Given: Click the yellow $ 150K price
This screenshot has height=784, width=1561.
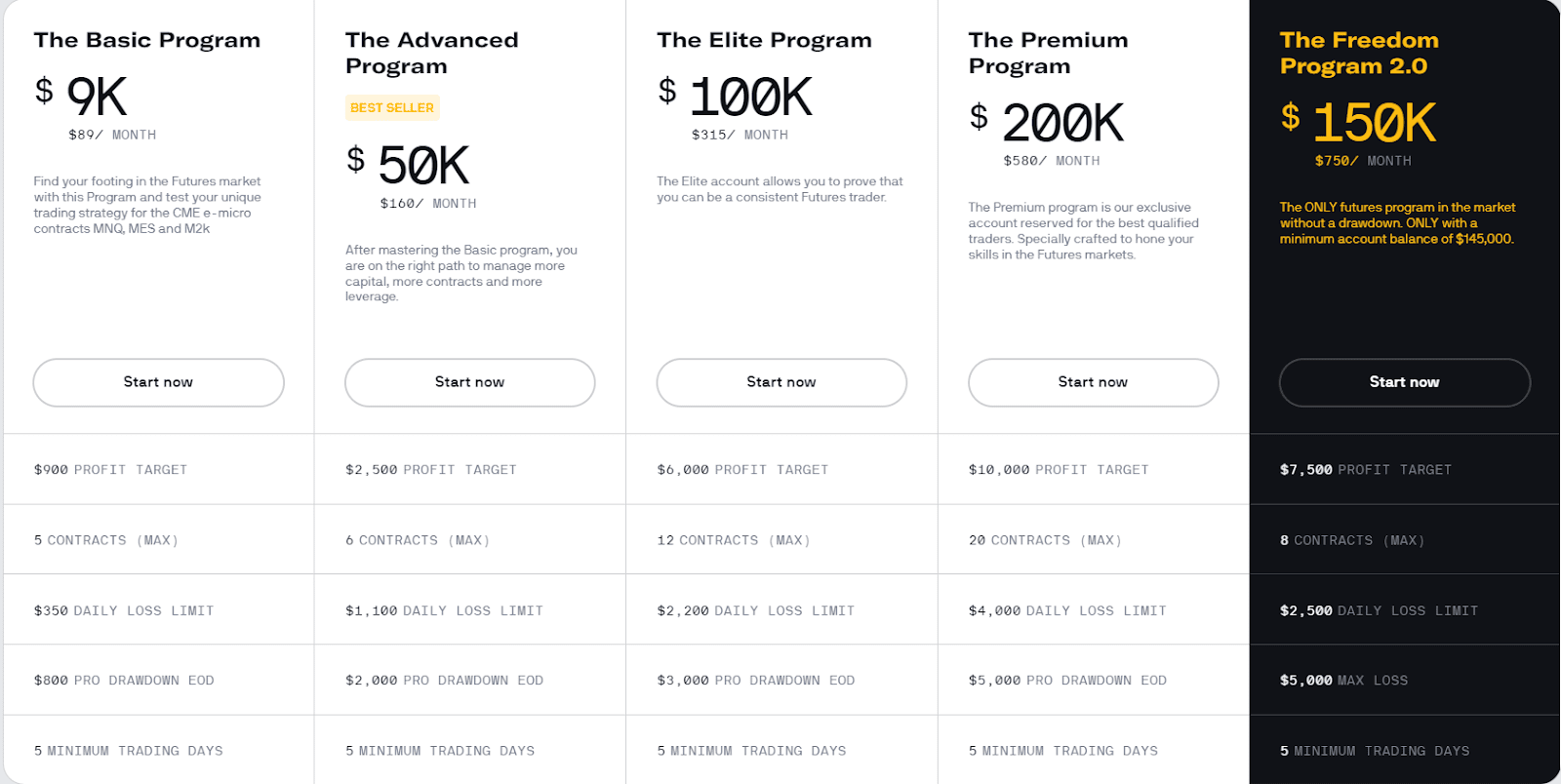Looking at the screenshot, I should 1358,122.
